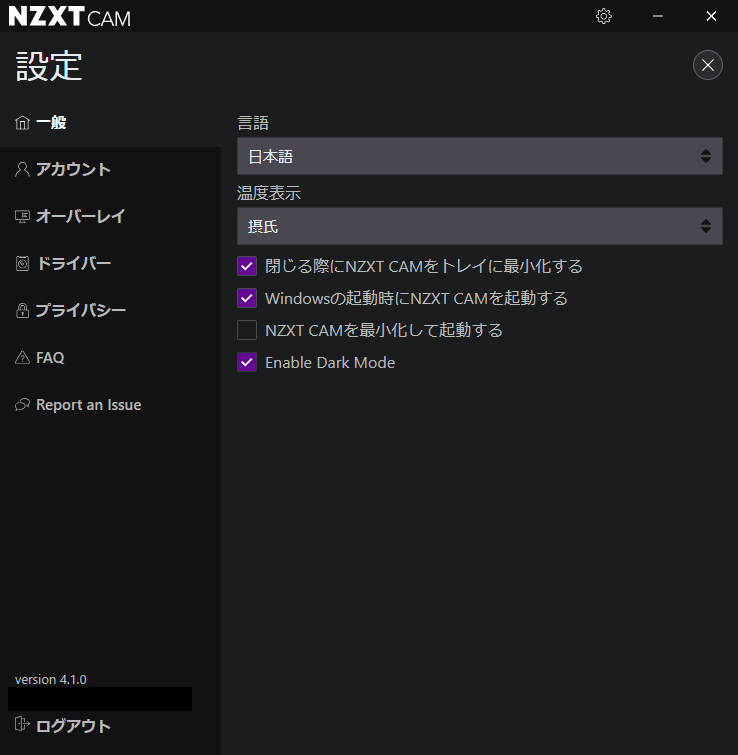Screen dimensions: 738x755
Task: Open the 温度表示 dropdown showing 摂氏
Action: click(x=479, y=226)
